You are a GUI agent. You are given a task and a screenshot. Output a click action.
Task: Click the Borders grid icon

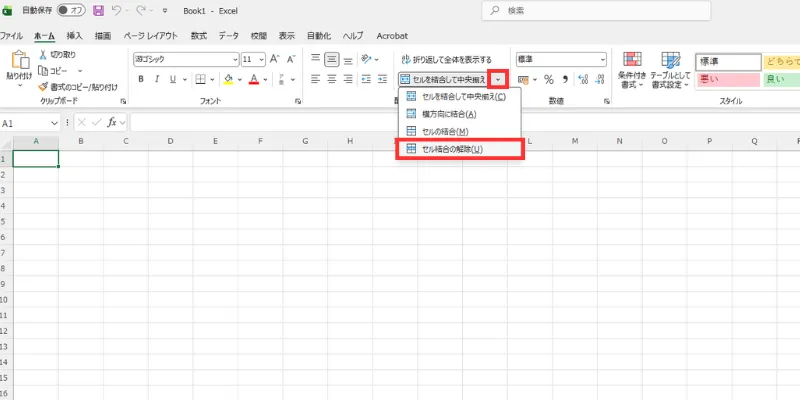200,79
